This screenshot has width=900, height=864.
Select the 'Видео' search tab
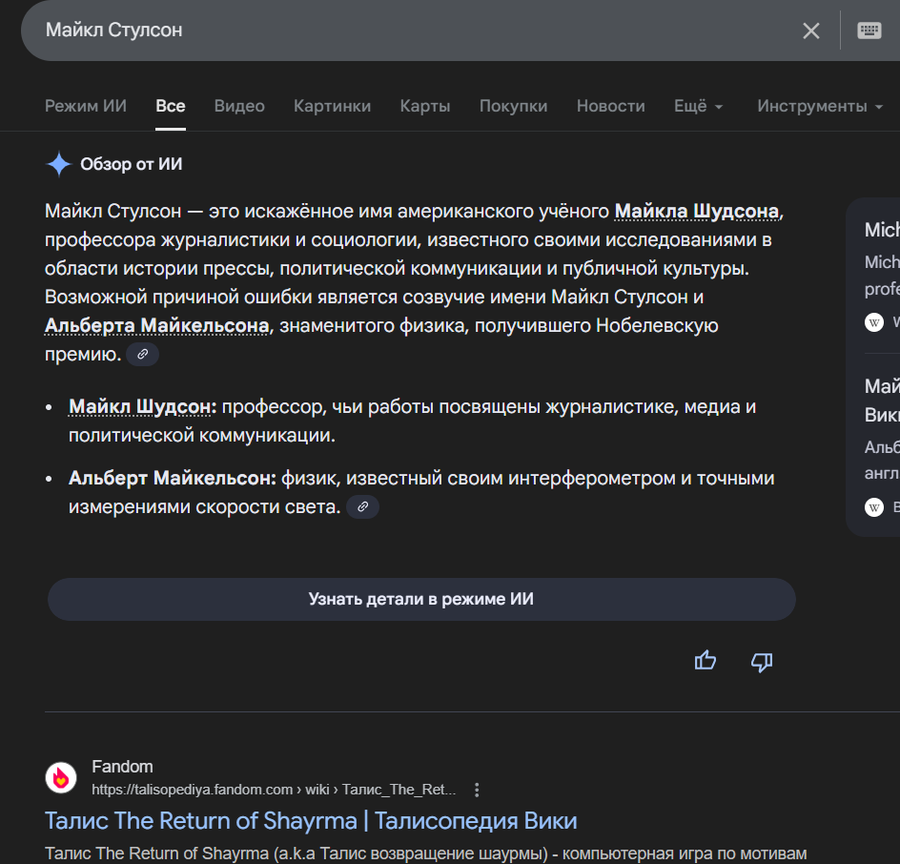239,106
